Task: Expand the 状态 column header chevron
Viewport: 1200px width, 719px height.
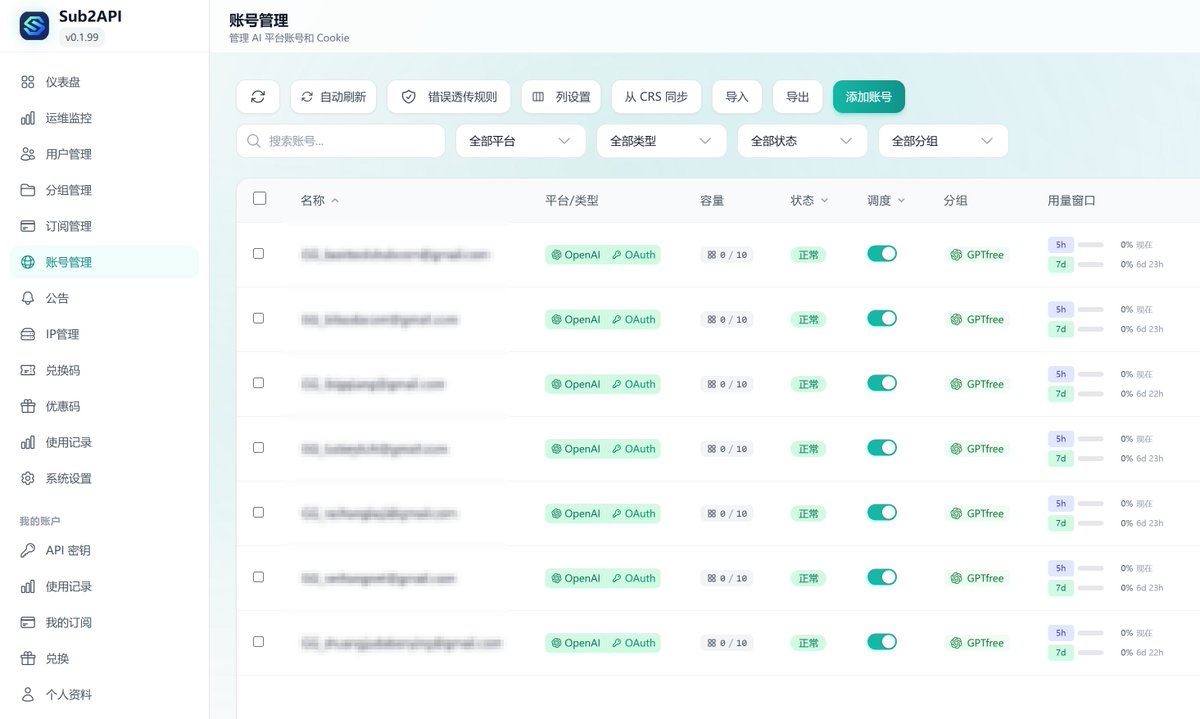Action: click(825, 201)
